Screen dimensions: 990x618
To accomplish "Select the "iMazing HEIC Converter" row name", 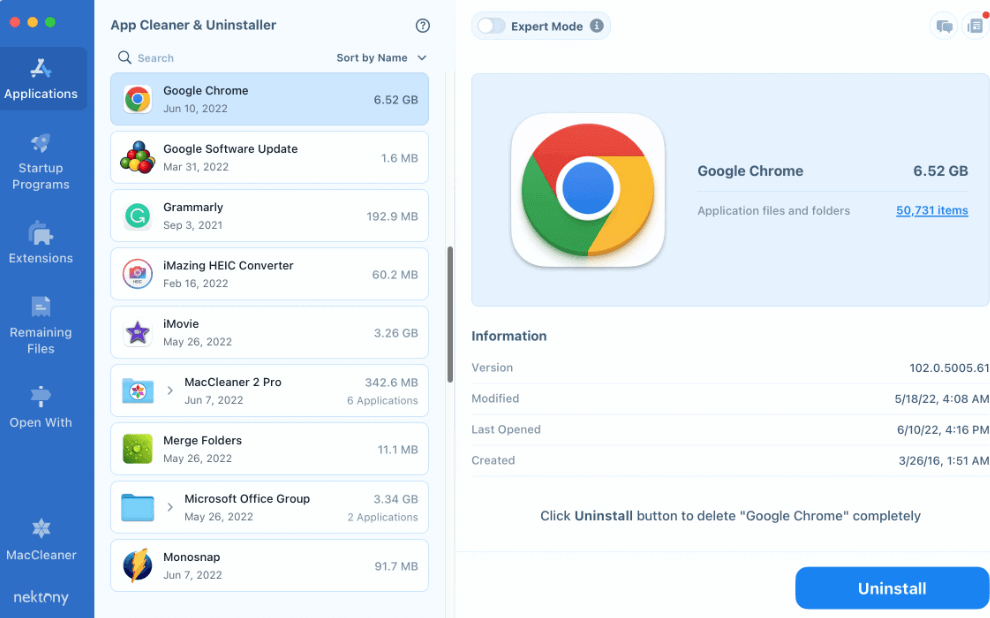I will 228,266.
